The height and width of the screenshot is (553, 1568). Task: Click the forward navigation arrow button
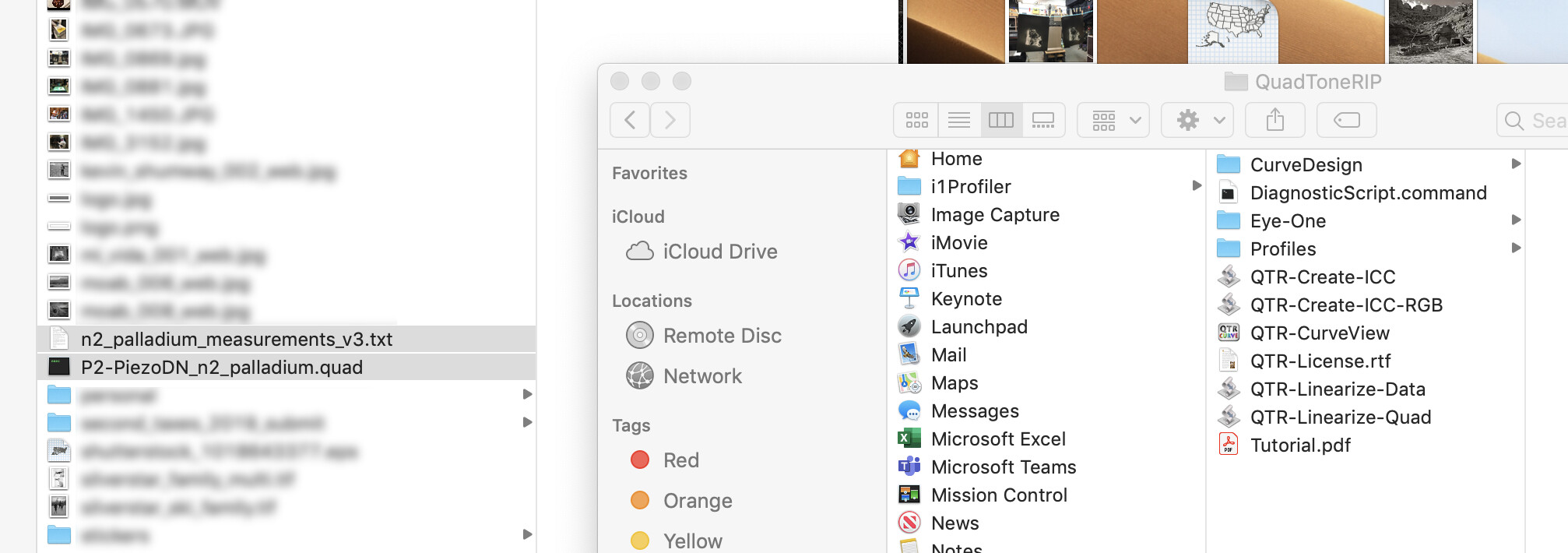(x=670, y=120)
